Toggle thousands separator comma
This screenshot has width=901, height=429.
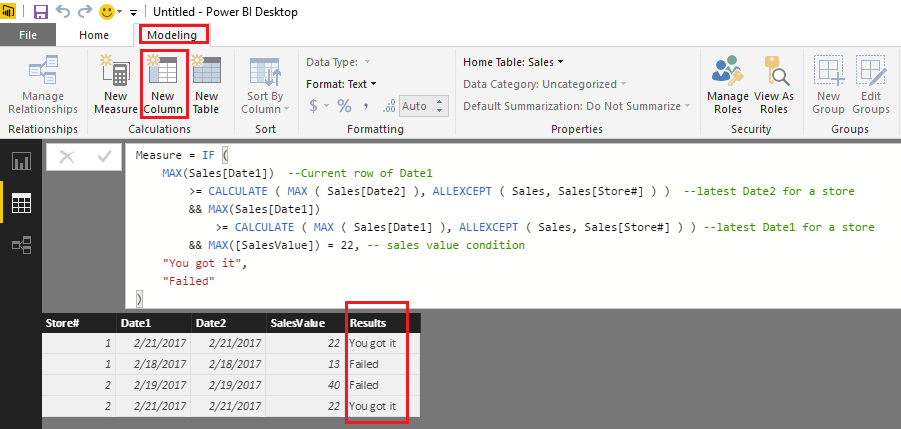366,106
